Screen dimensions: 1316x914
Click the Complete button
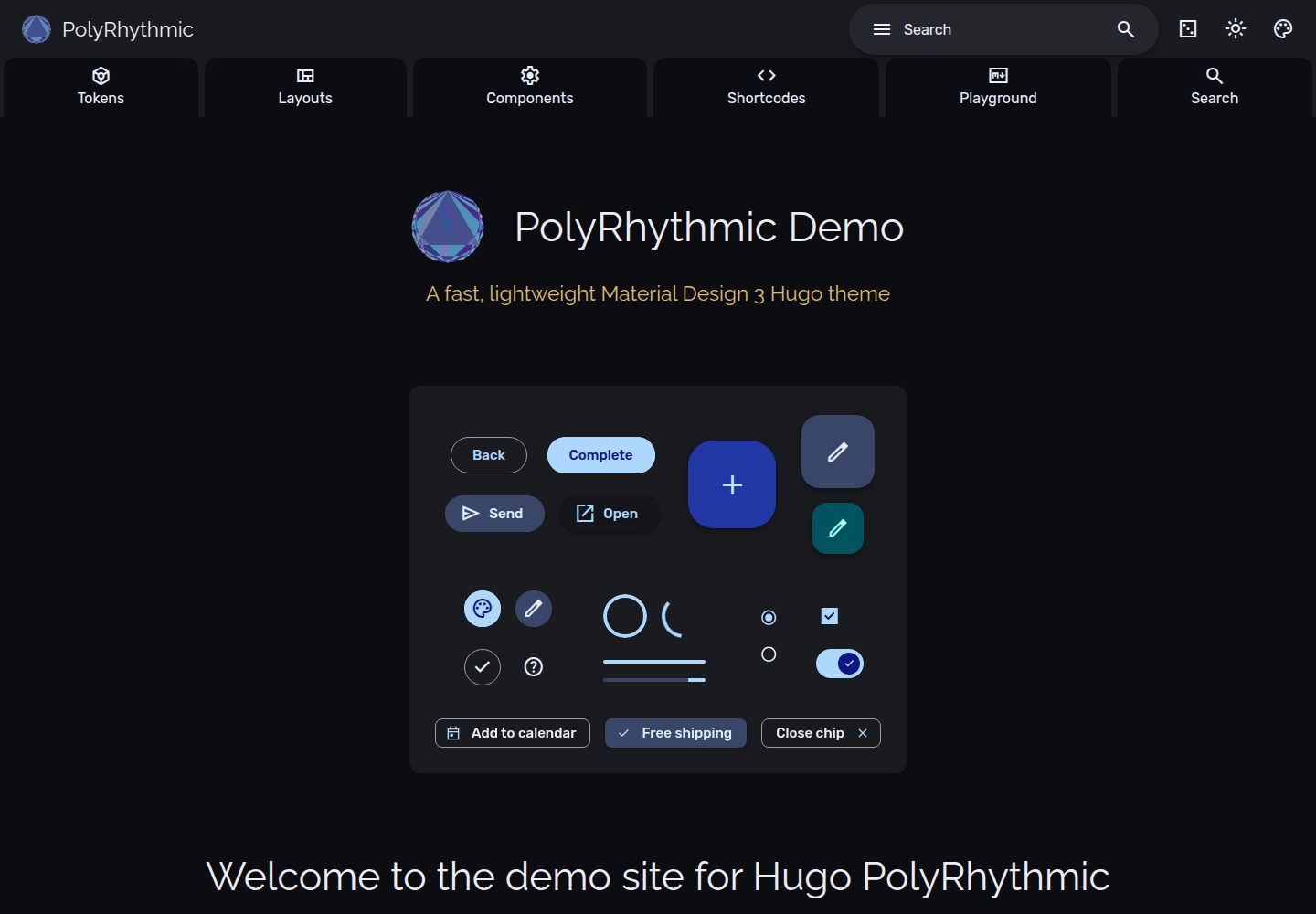point(601,455)
